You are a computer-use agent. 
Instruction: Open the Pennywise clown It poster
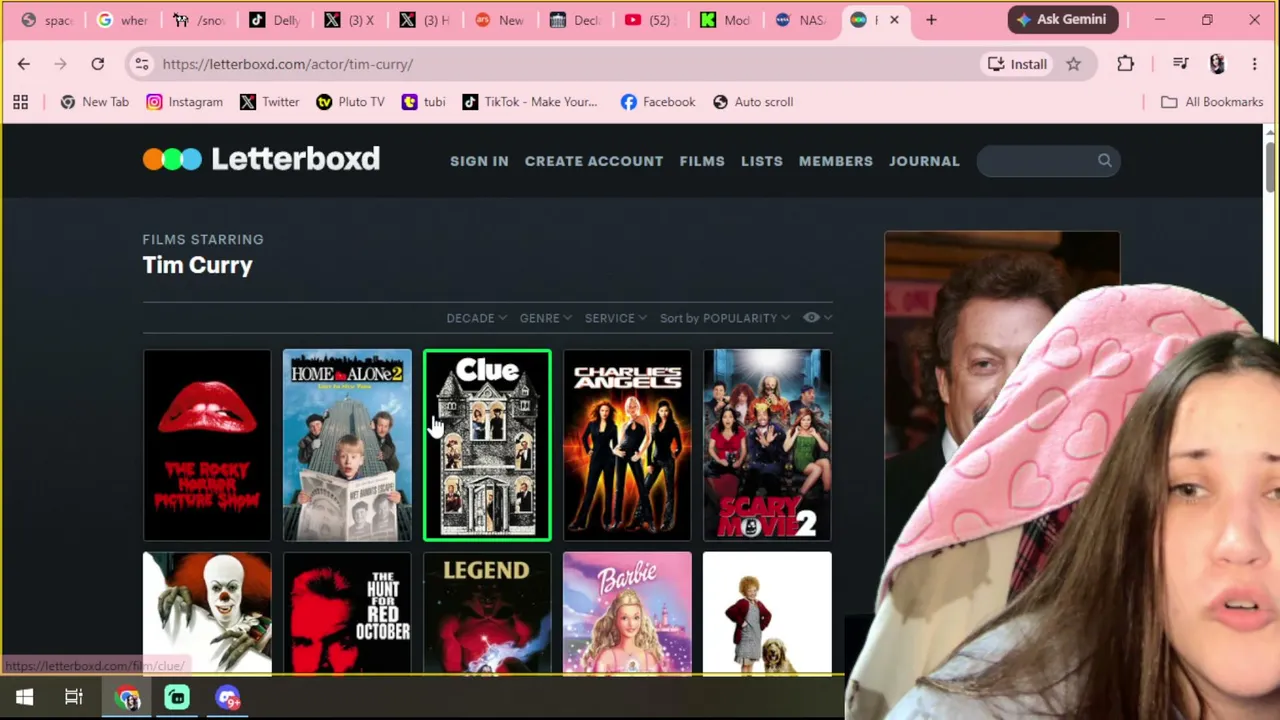207,613
